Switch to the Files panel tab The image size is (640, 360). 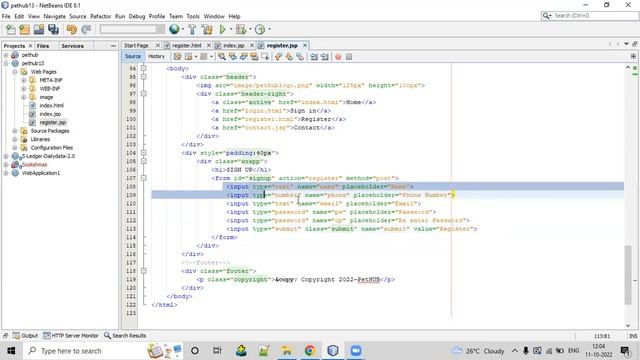(42, 46)
